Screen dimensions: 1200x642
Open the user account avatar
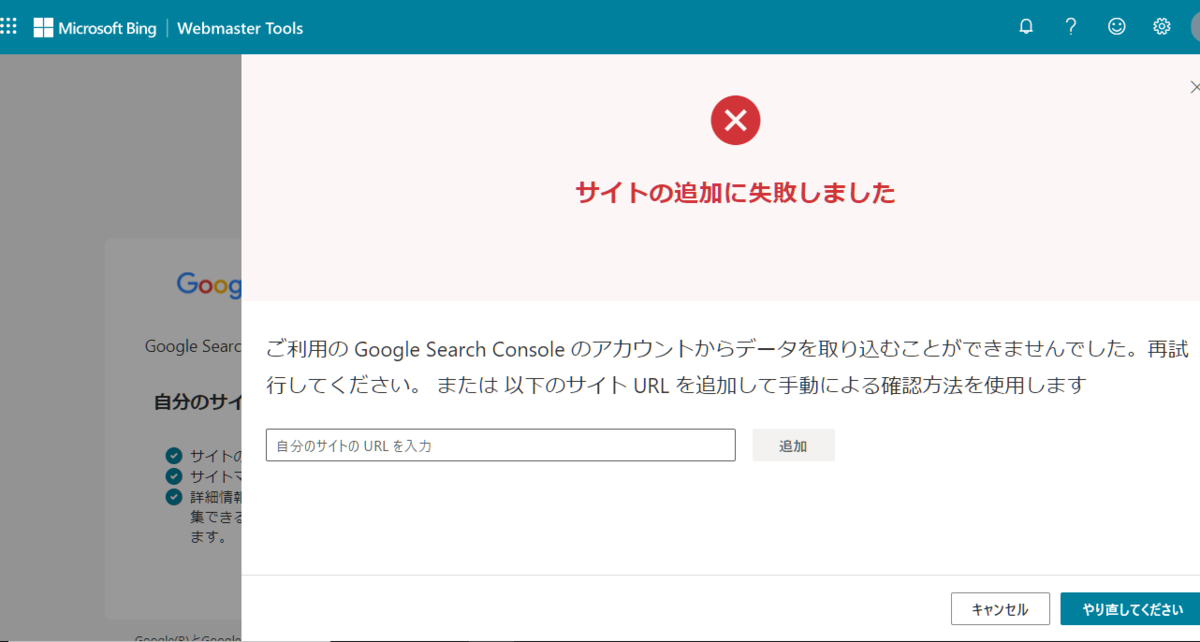1195,27
